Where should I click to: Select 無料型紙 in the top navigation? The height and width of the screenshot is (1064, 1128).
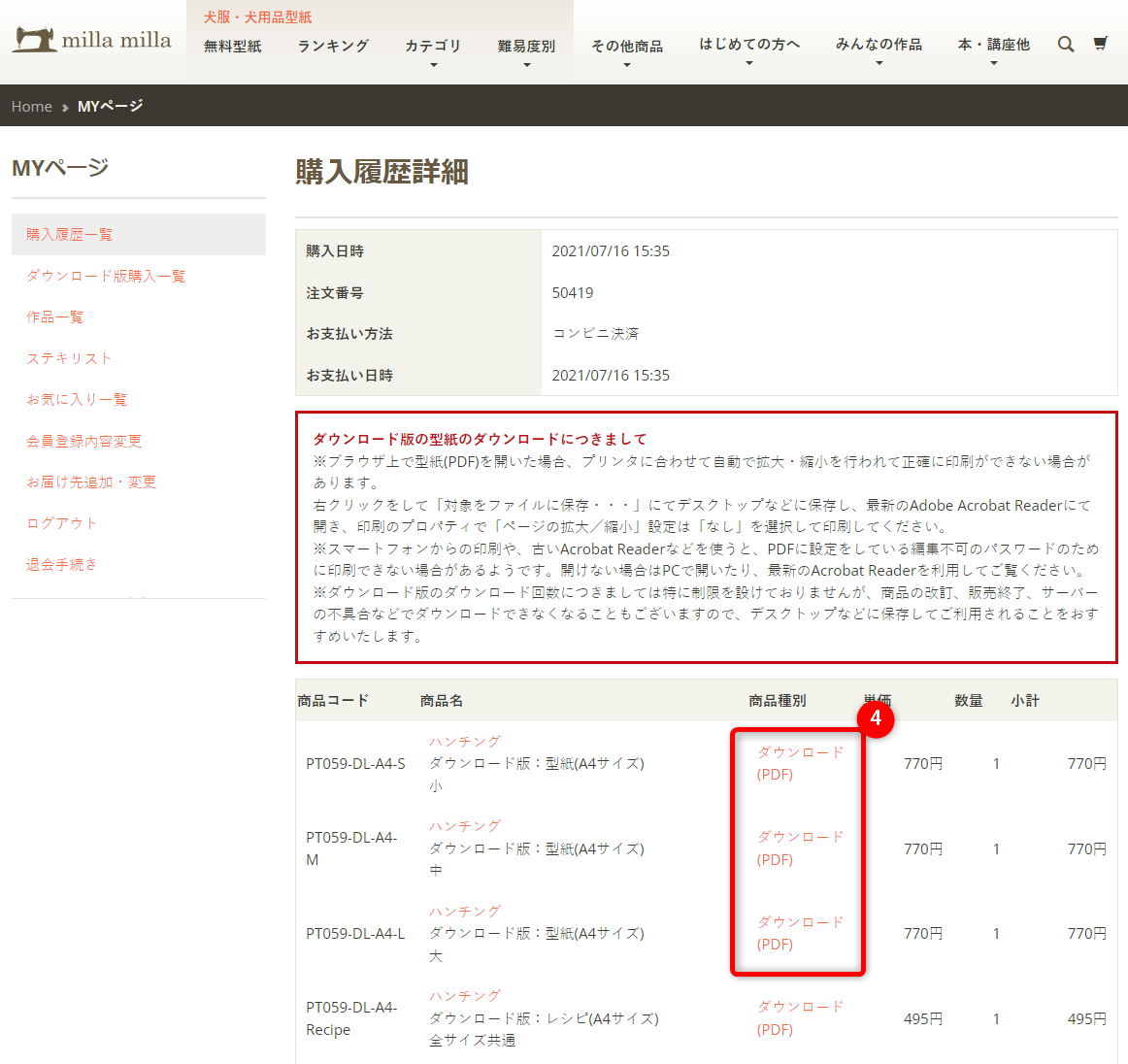(233, 47)
